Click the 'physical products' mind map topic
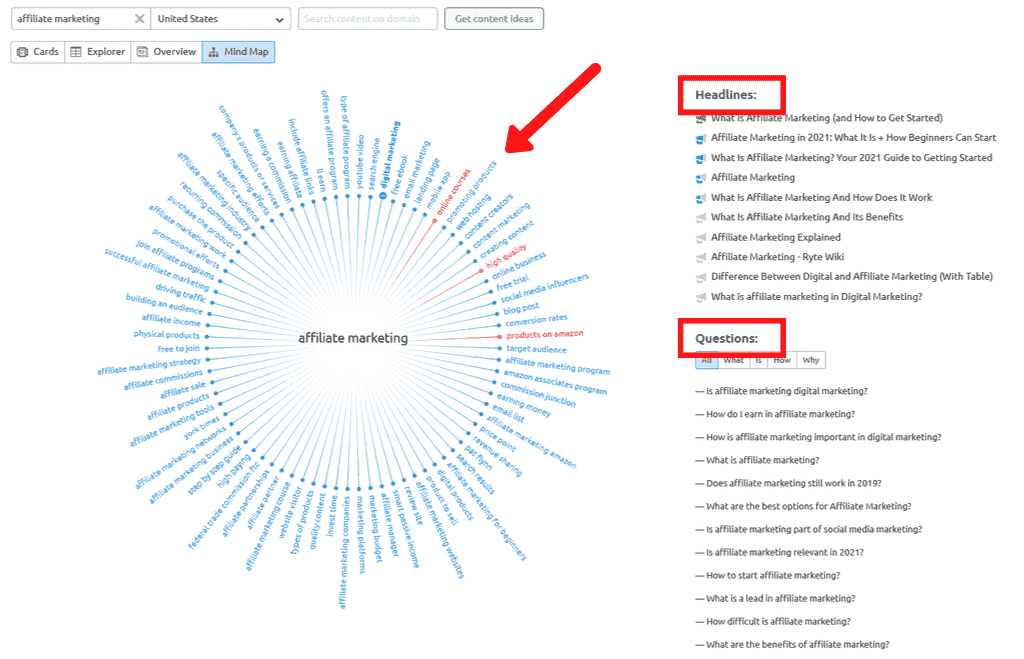The height and width of the screenshot is (659, 1024). click(167, 334)
